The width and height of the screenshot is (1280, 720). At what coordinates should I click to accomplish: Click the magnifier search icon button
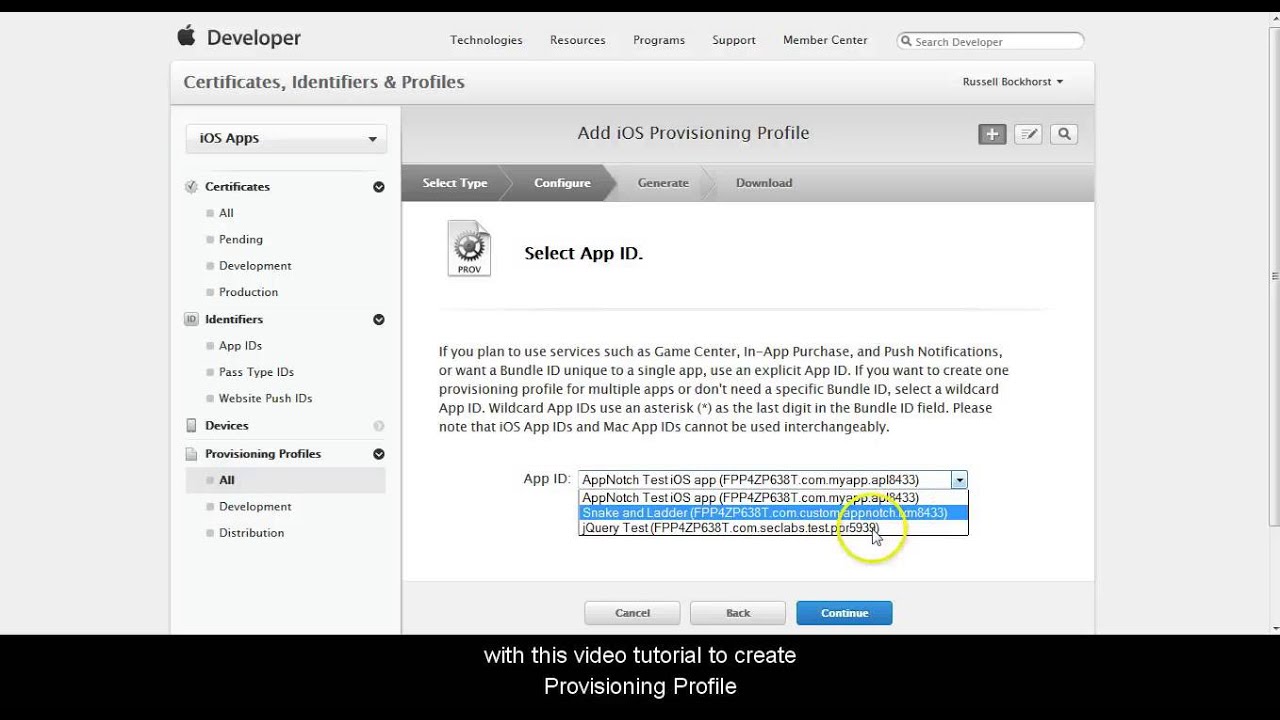coord(1064,134)
